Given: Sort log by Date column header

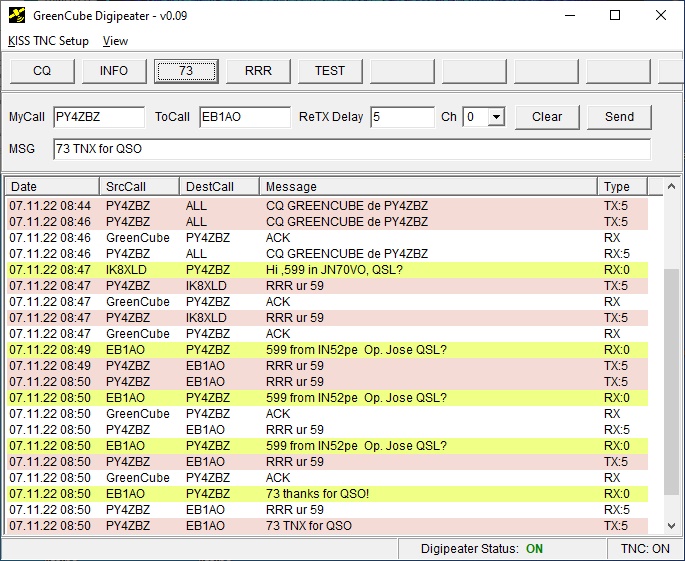Looking at the screenshot, I should click(x=52, y=187).
